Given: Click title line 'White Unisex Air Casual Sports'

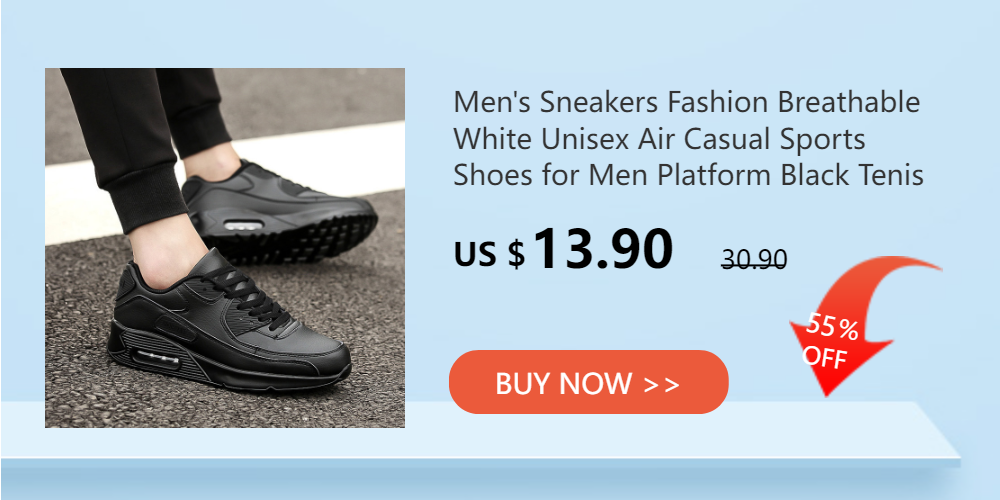Looking at the screenshot, I should pos(659,138).
